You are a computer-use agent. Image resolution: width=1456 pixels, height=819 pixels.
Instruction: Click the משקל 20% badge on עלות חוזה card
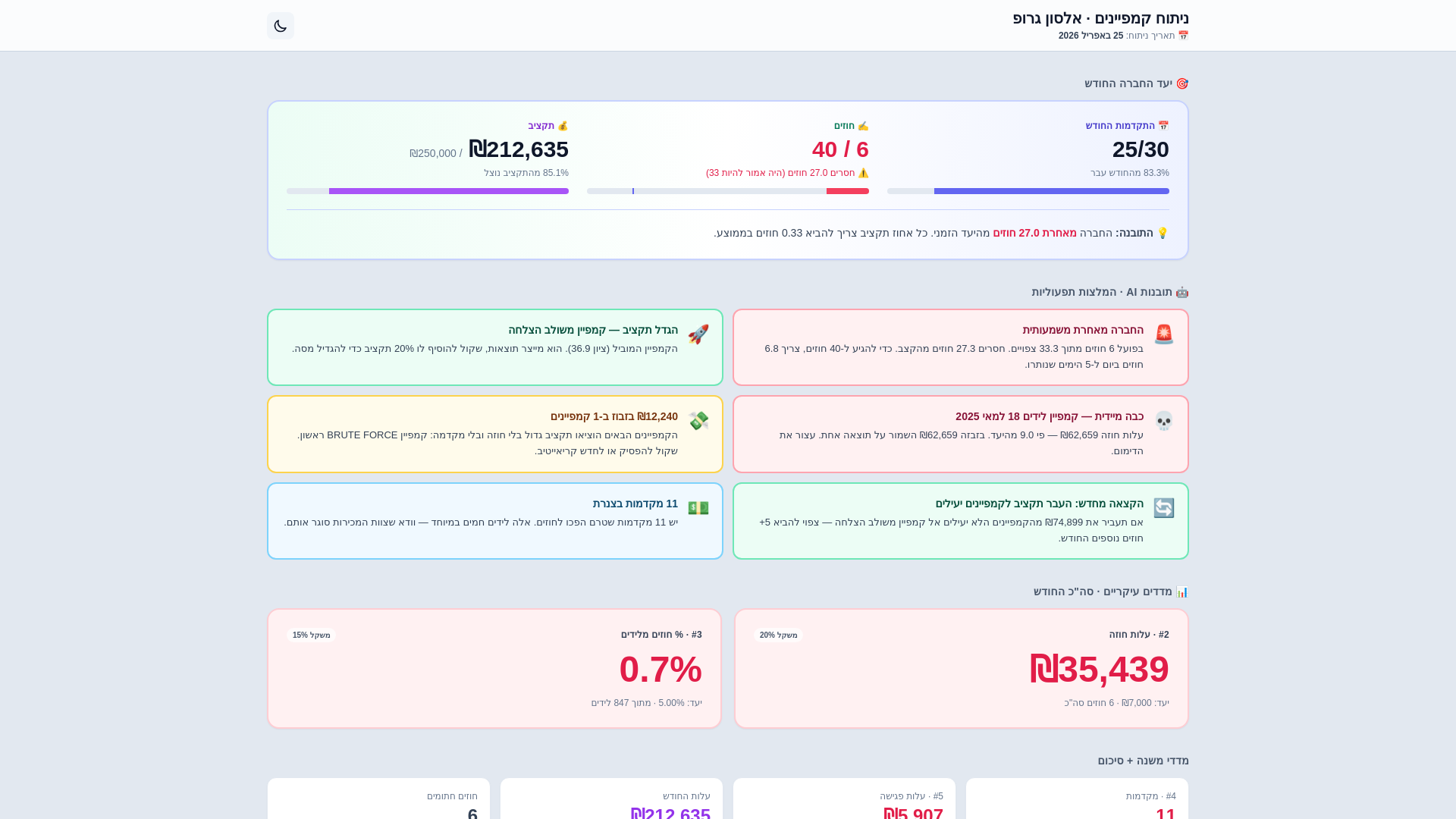tap(779, 635)
